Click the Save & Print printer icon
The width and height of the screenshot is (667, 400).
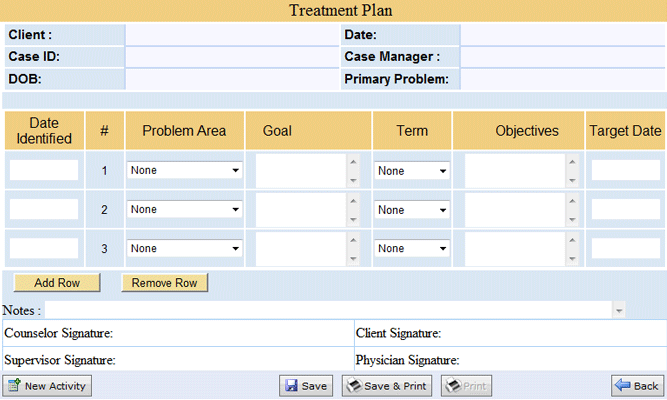tap(353, 386)
